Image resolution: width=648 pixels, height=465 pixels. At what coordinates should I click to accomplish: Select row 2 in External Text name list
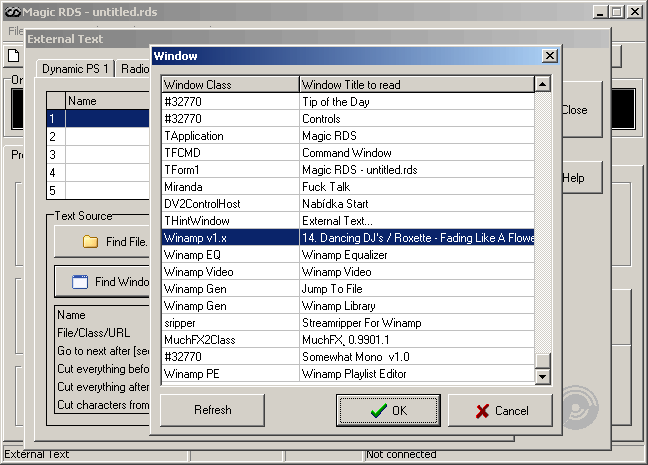coord(98,136)
